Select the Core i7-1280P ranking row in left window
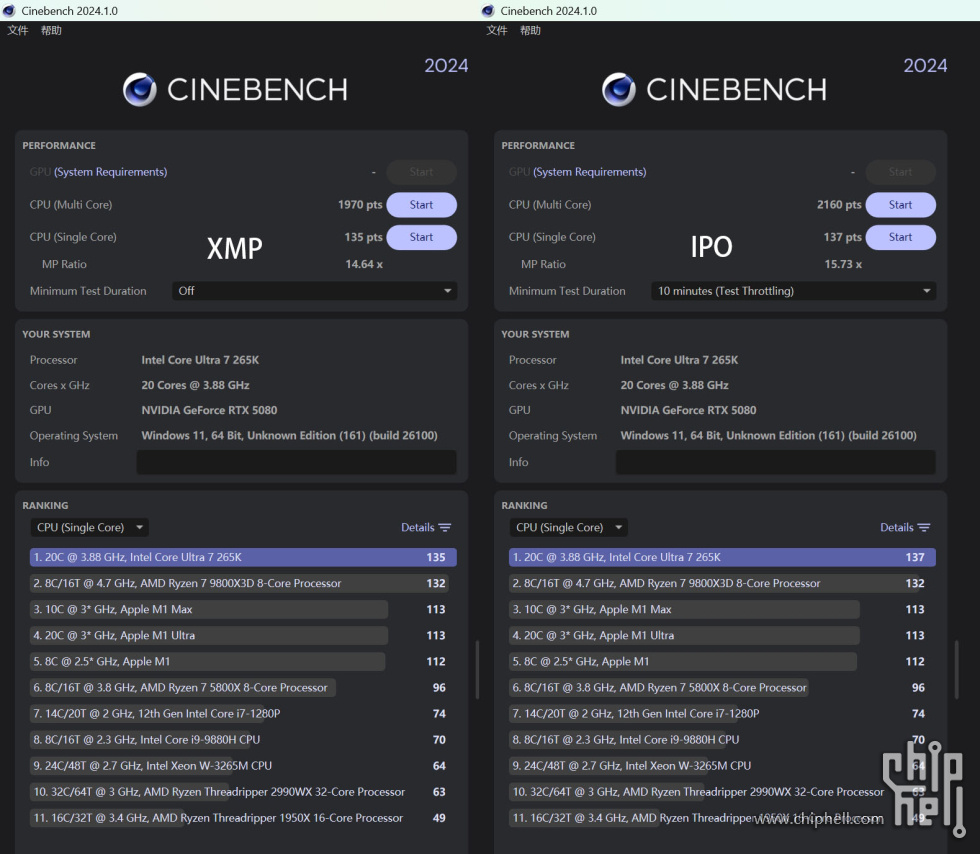Viewport: 980px width, 854px height. (243, 713)
